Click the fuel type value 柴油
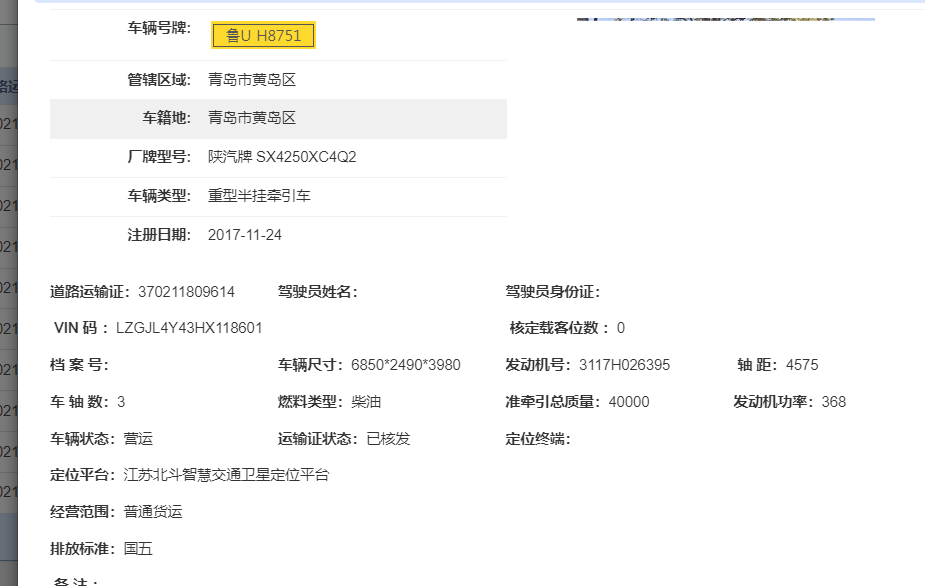This screenshot has height=586, width=925. 365,402
